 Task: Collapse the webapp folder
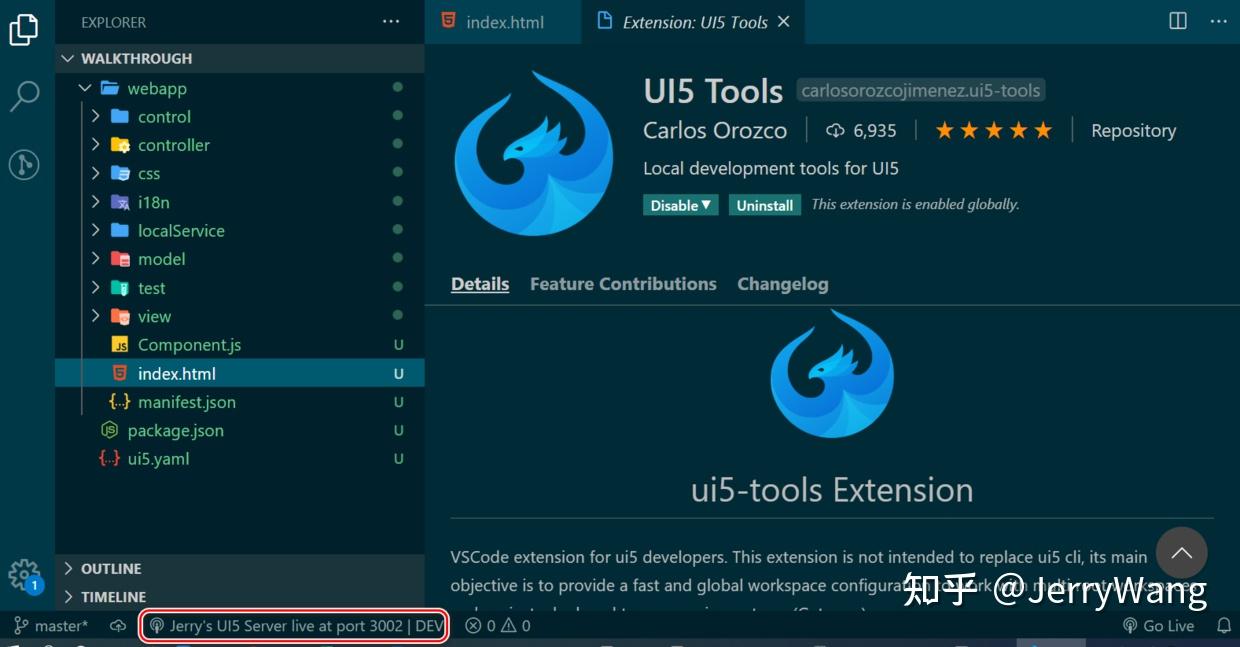pos(85,88)
